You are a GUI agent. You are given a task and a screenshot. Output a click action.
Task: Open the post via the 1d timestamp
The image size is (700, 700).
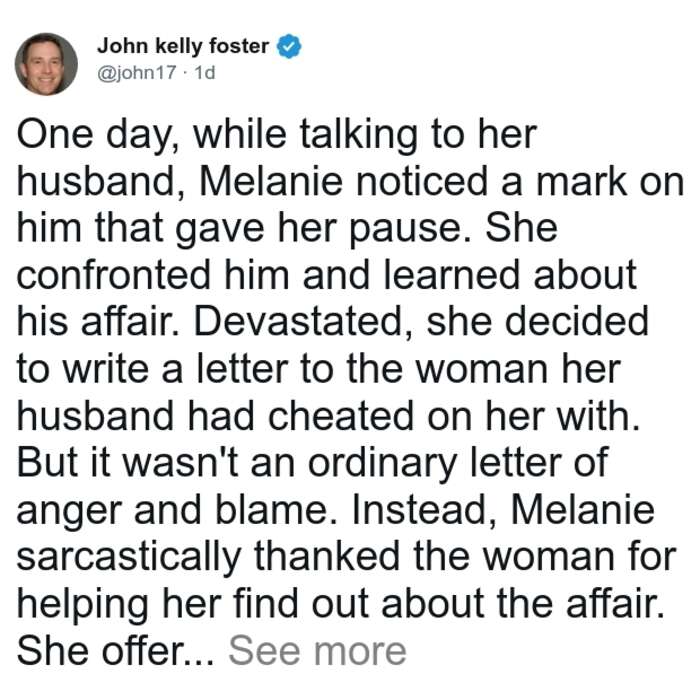[x=205, y=72]
